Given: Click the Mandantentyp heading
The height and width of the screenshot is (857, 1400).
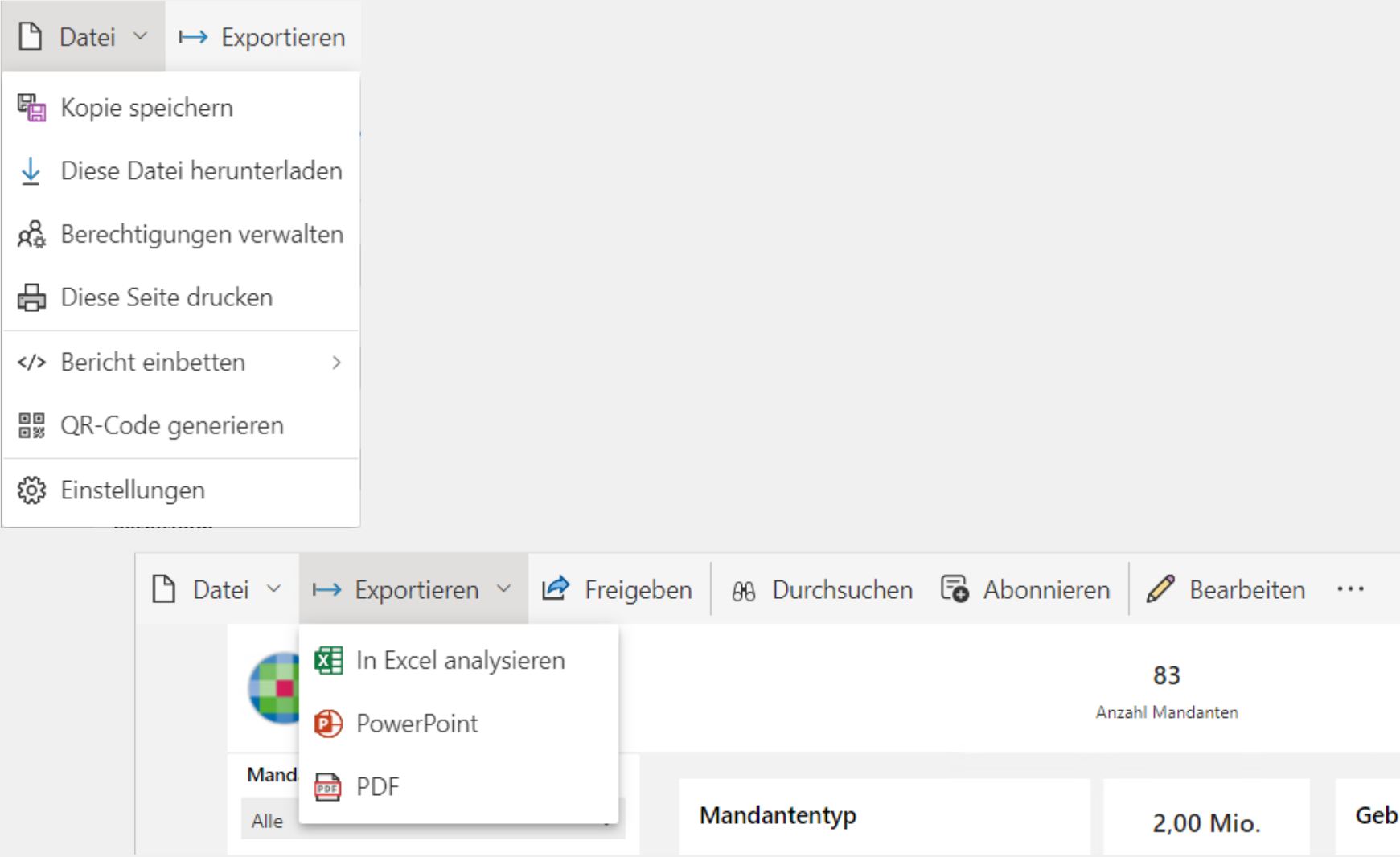Looking at the screenshot, I should [778, 815].
